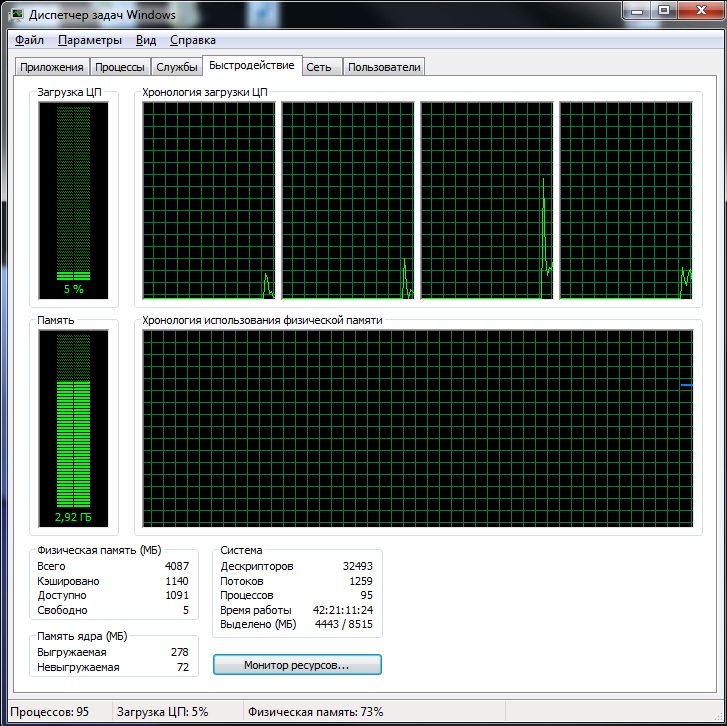Switch to the Службы tab
This screenshot has width=727, height=726.
(x=177, y=67)
